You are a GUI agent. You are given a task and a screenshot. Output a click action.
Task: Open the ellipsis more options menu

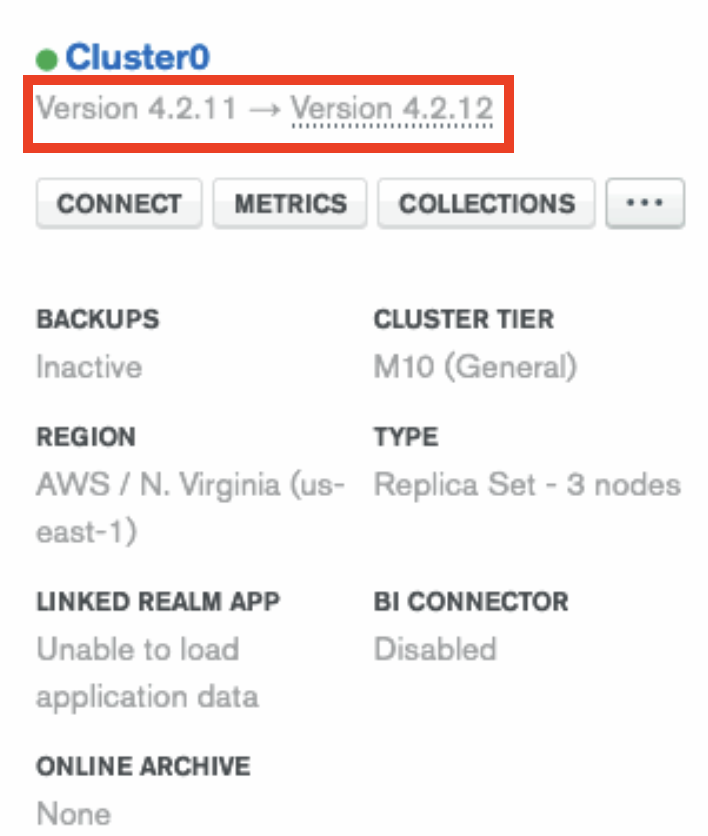tap(644, 204)
